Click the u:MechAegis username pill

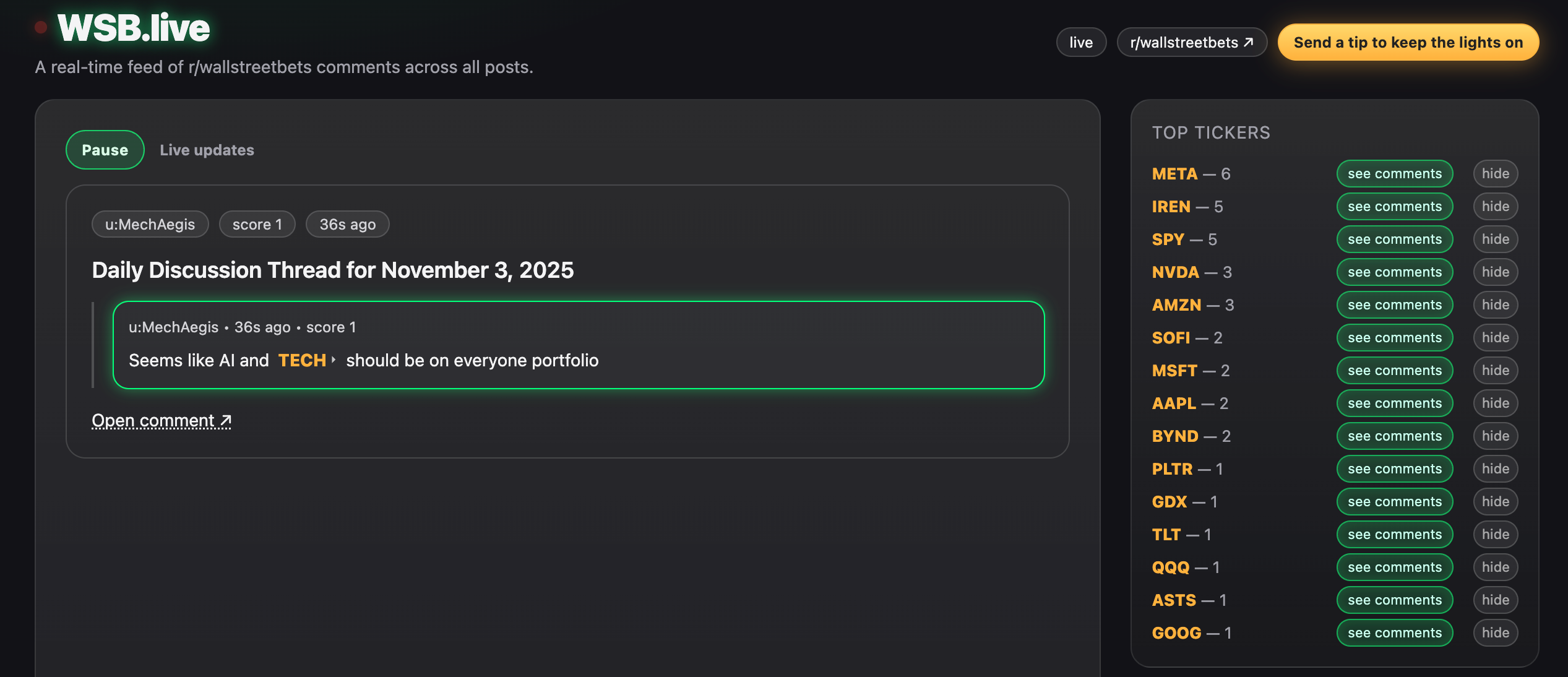(x=150, y=225)
